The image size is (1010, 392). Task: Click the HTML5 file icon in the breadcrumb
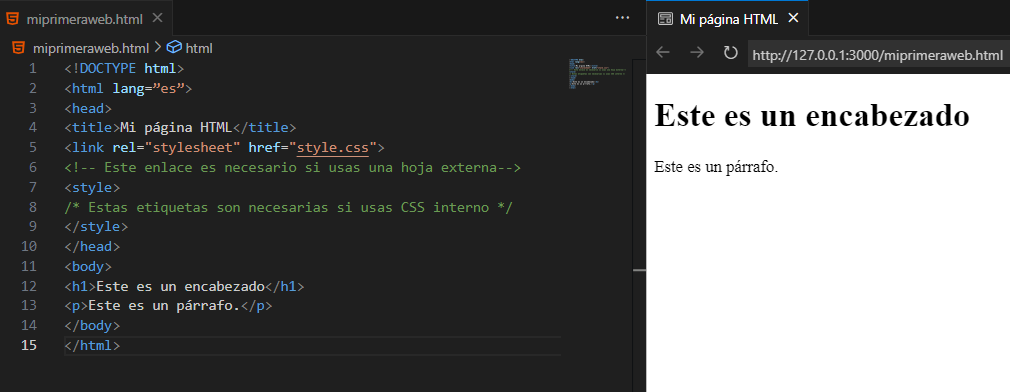(19, 47)
